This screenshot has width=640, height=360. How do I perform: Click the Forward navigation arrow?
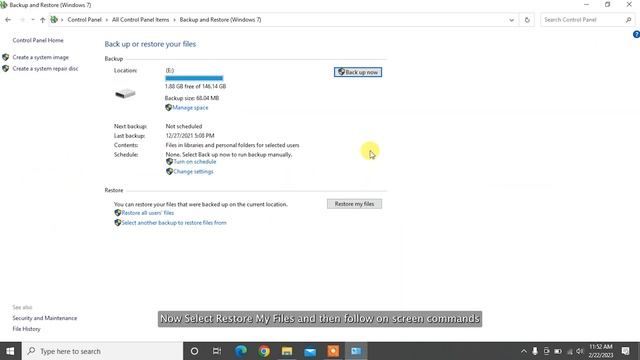[x=22, y=20]
